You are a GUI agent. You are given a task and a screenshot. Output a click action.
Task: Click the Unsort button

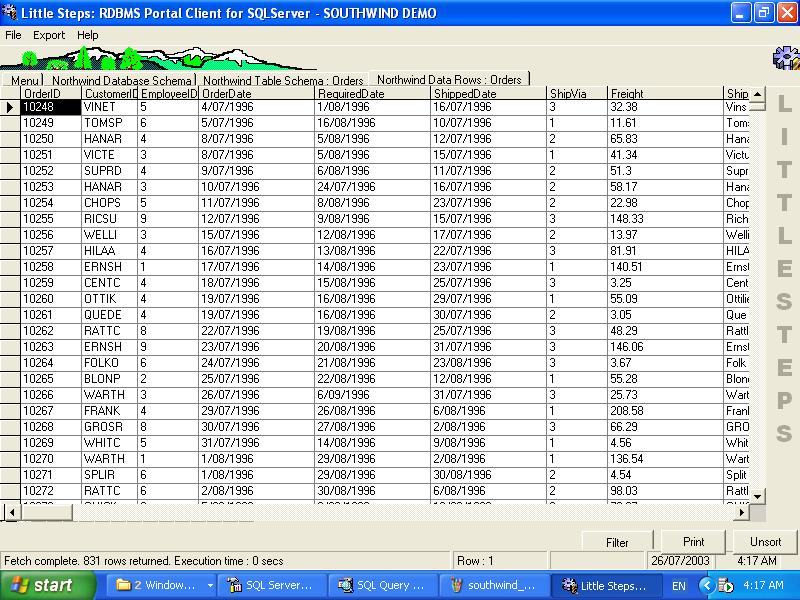click(x=765, y=541)
